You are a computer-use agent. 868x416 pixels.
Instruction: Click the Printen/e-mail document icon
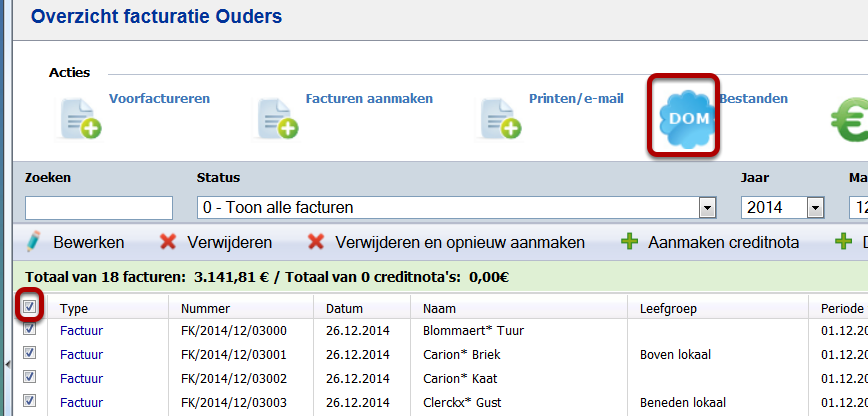tap(501, 119)
